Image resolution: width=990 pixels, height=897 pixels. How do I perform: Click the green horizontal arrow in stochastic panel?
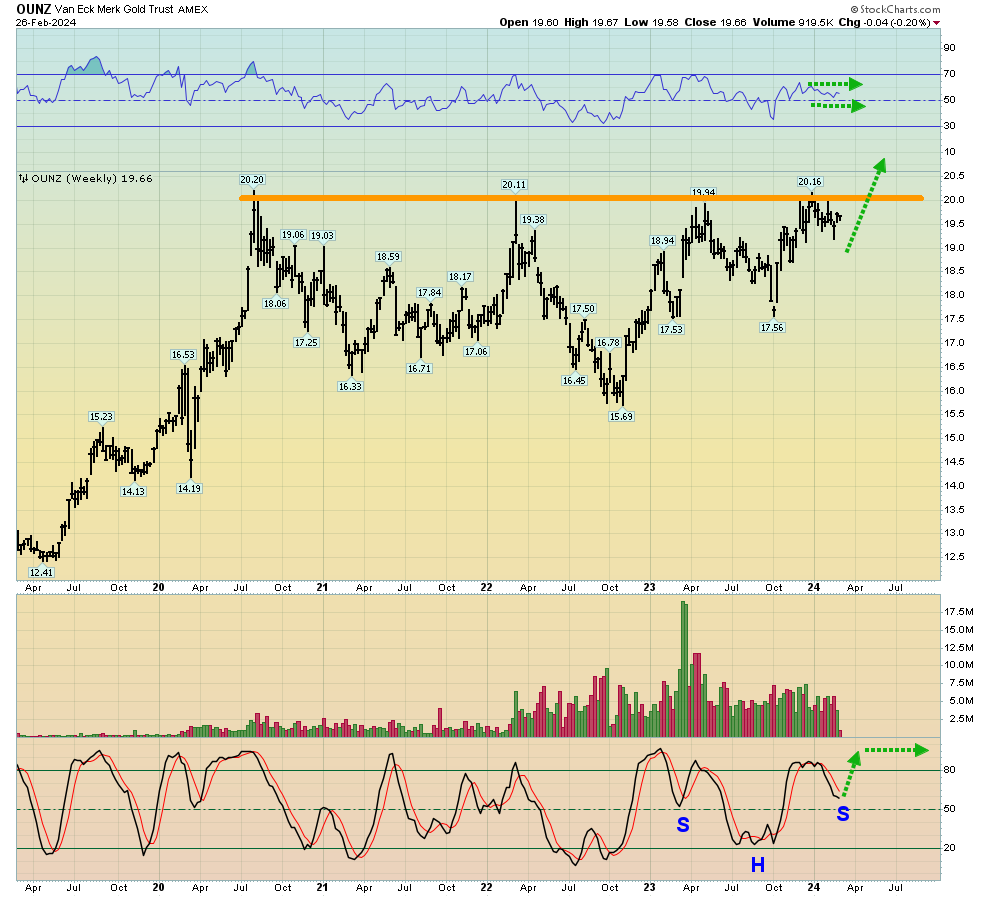click(895, 750)
